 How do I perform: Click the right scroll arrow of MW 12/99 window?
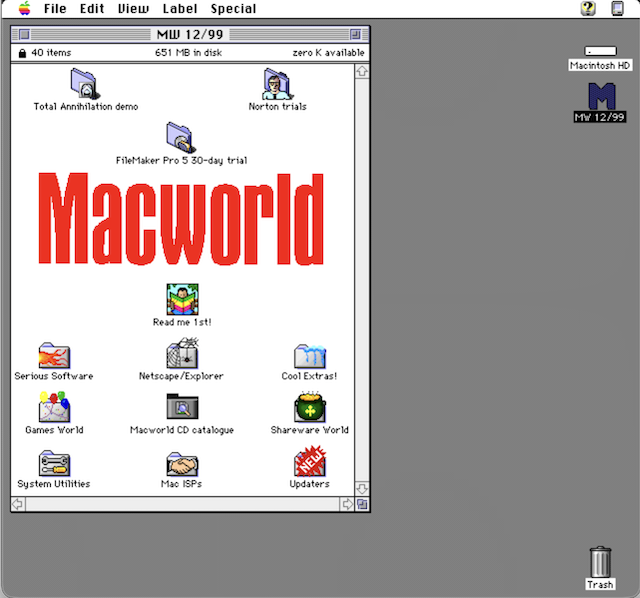point(347,504)
